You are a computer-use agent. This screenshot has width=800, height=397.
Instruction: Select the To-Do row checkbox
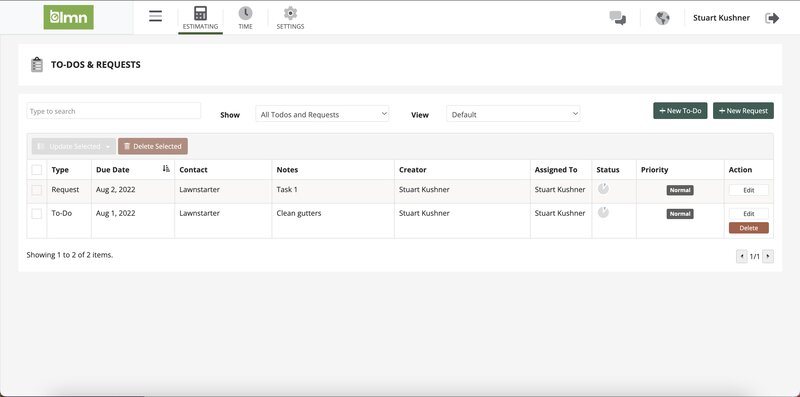[x=37, y=213]
